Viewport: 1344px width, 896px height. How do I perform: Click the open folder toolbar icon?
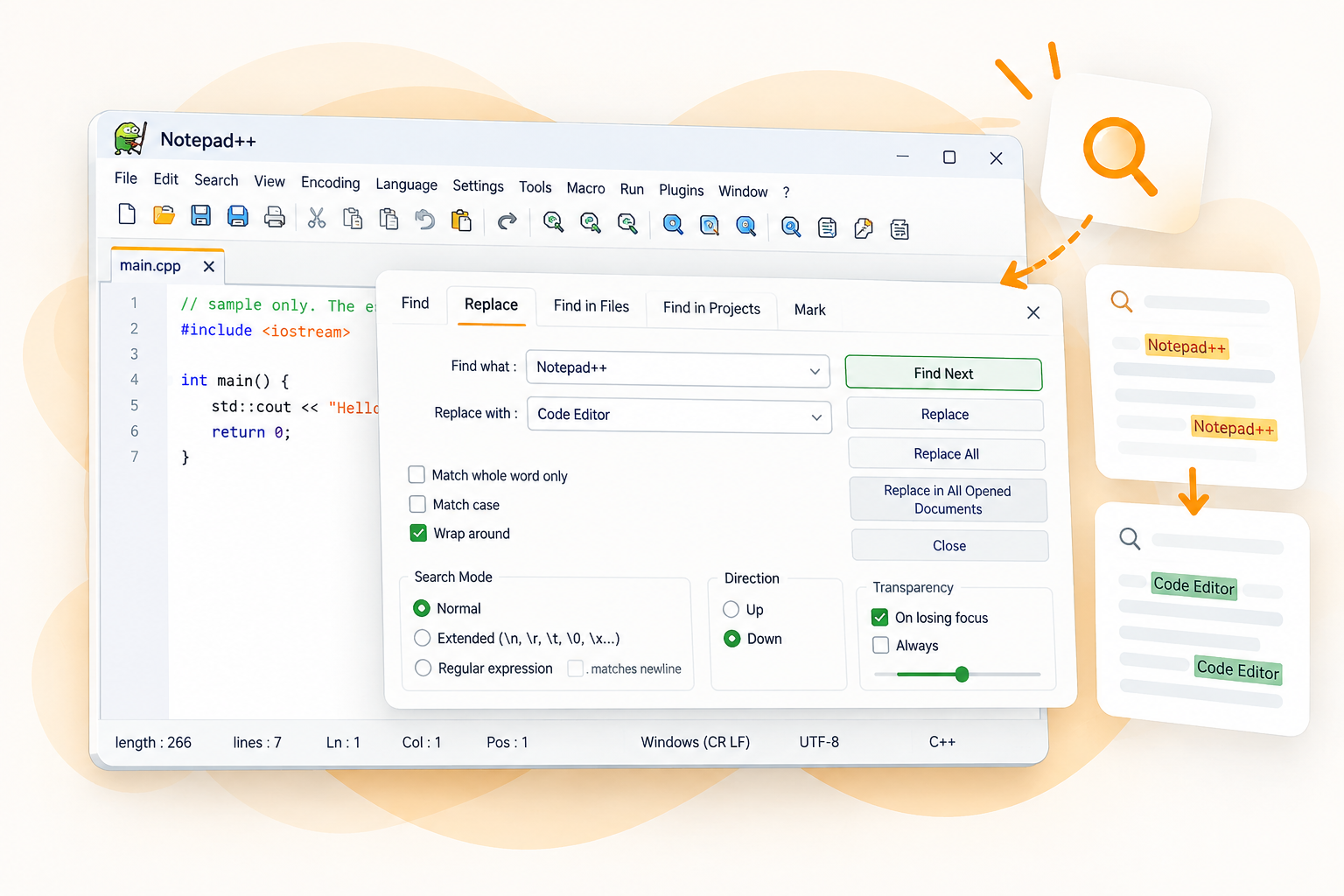tap(164, 215)
